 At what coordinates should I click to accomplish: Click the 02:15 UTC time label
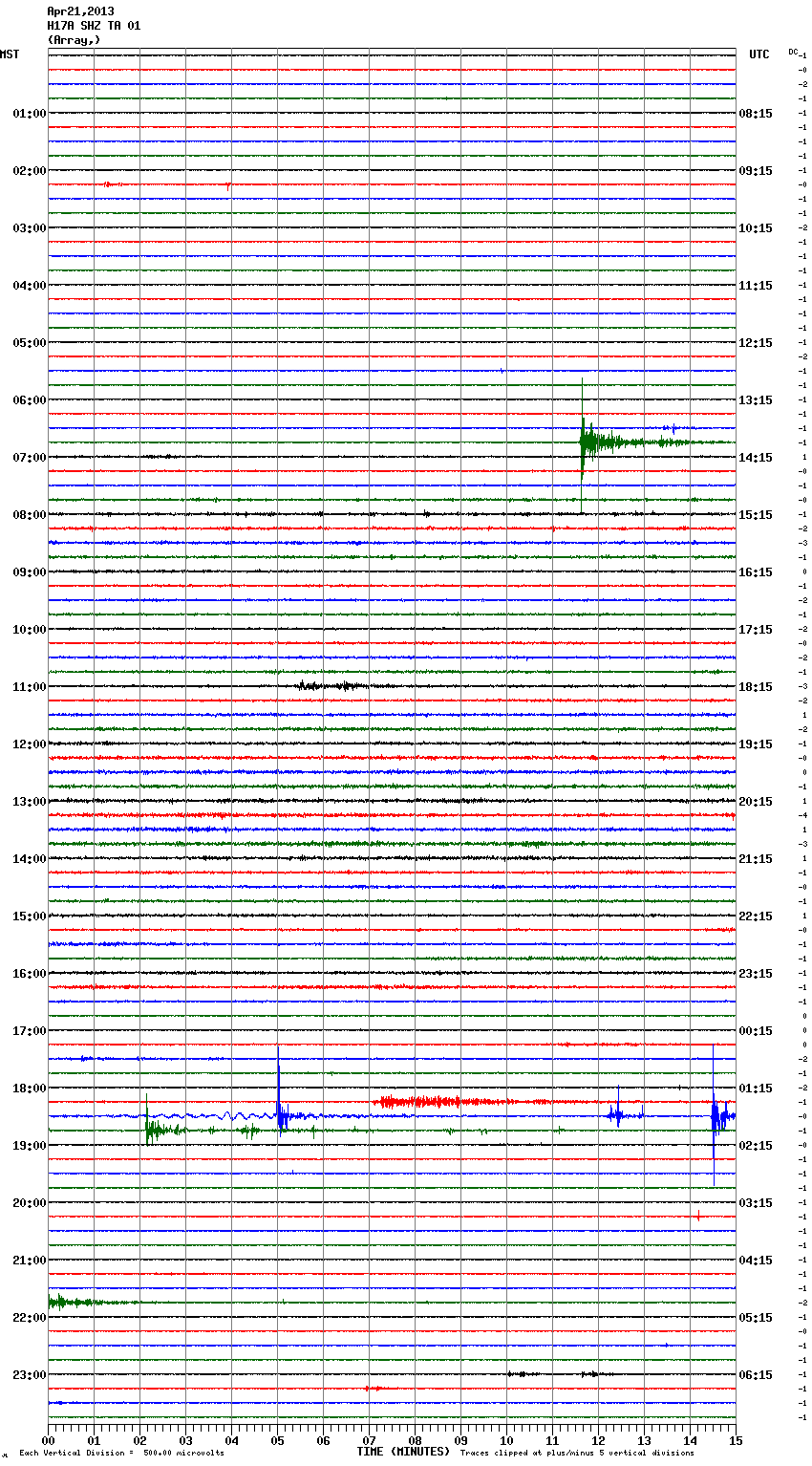click(756, 1146)
